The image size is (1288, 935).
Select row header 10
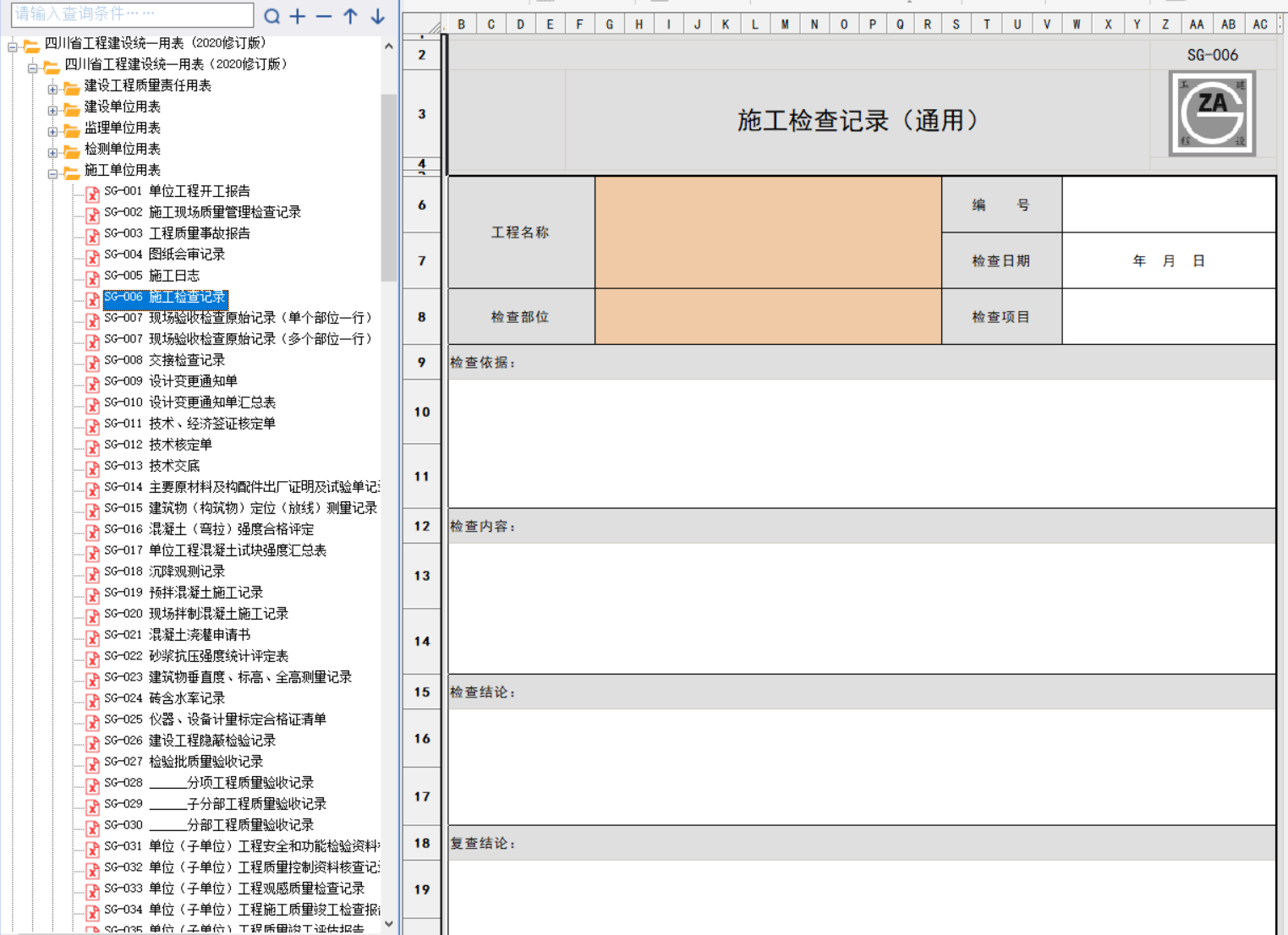click(x=422, y=412)
